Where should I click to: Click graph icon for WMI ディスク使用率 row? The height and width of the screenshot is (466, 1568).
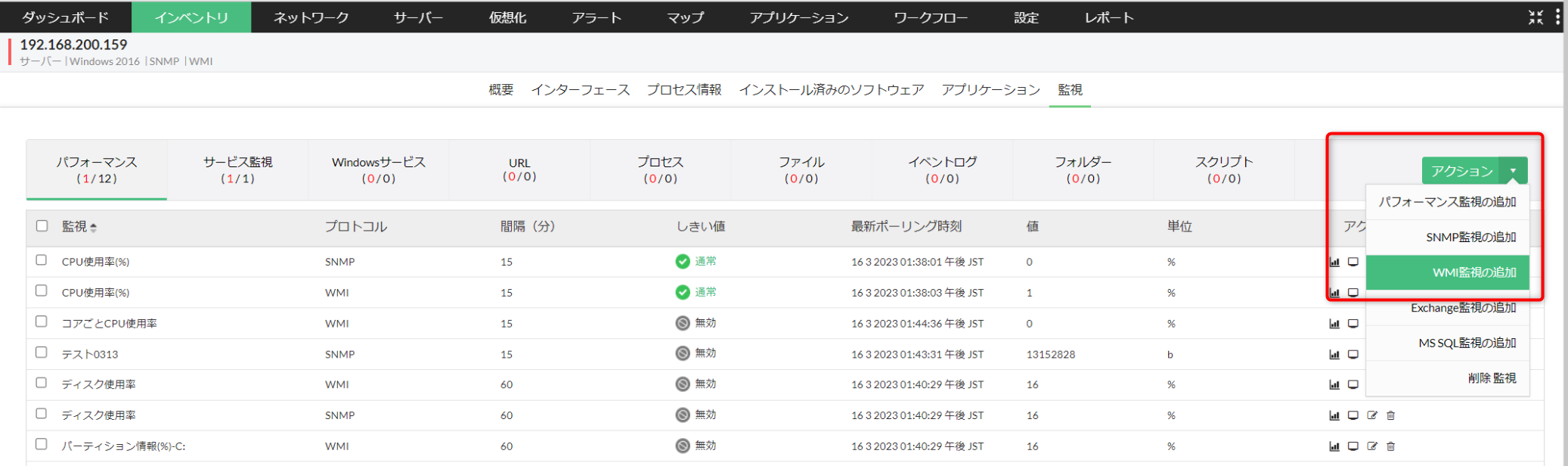click(1334, 385)
